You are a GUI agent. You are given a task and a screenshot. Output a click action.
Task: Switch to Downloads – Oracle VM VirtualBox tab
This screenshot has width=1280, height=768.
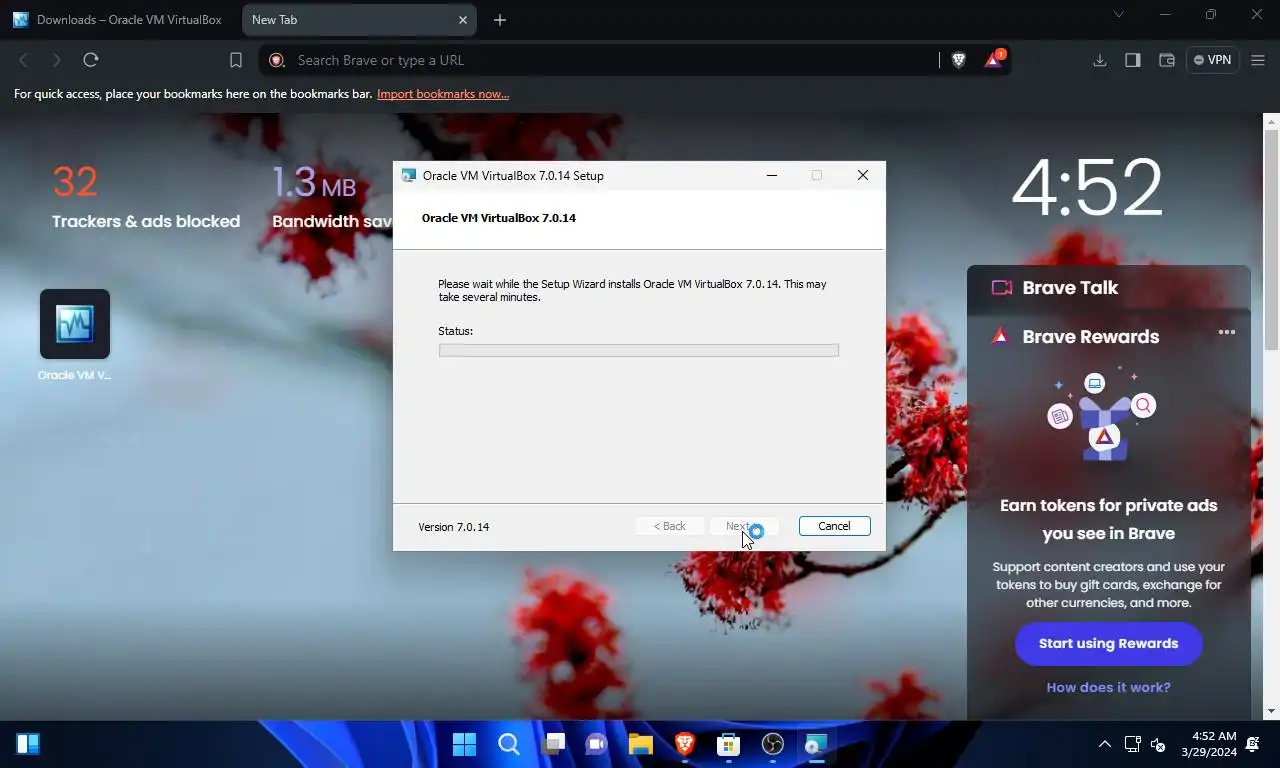tap(119, 20)
